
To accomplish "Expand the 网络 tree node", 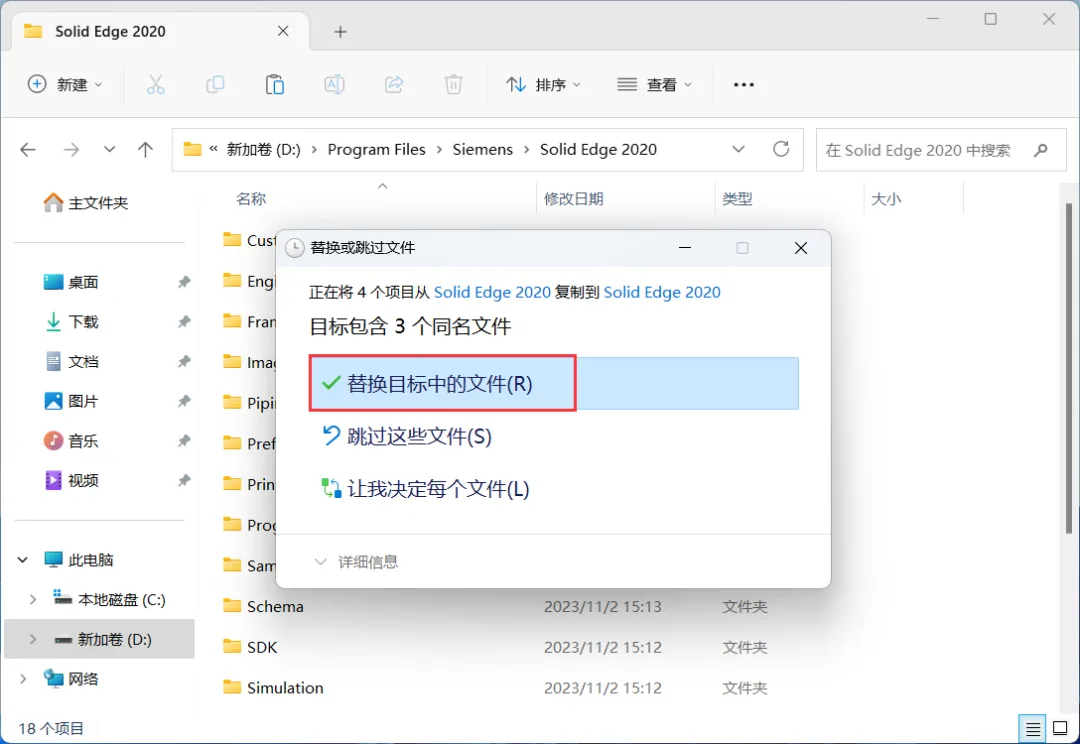I will pos(23,679).
